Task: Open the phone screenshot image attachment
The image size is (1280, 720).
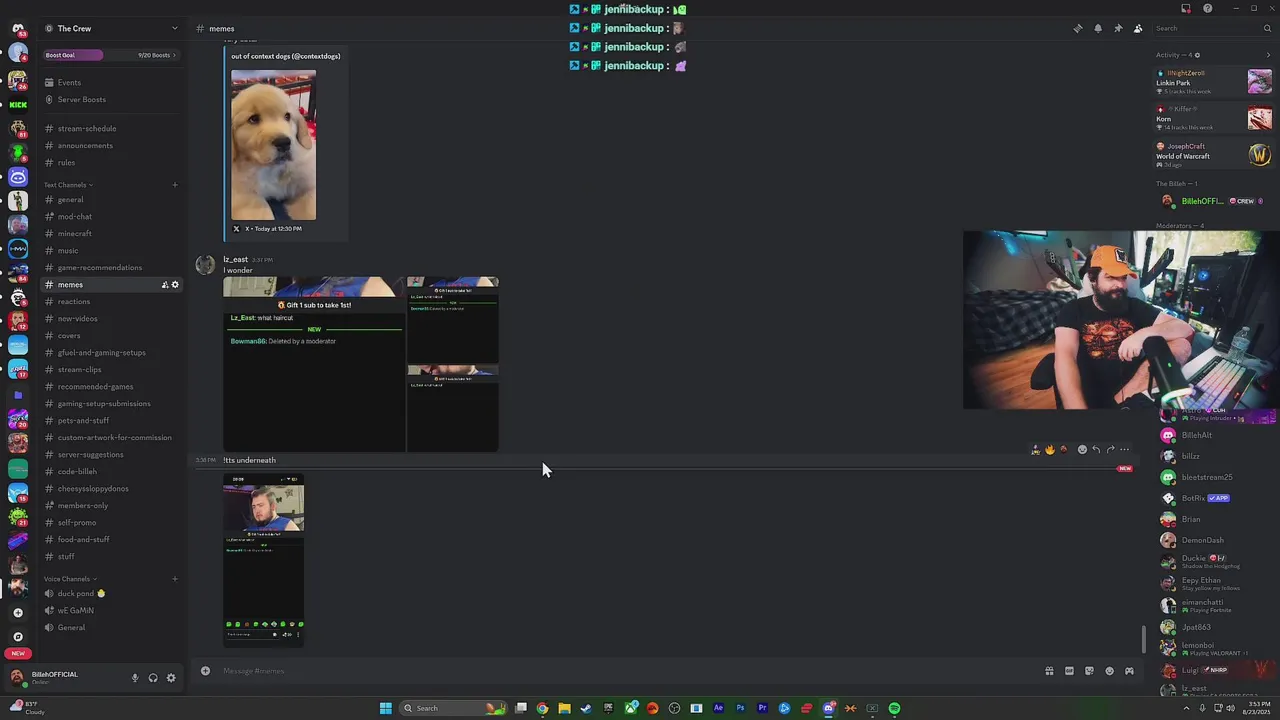Action: point(264,558)
